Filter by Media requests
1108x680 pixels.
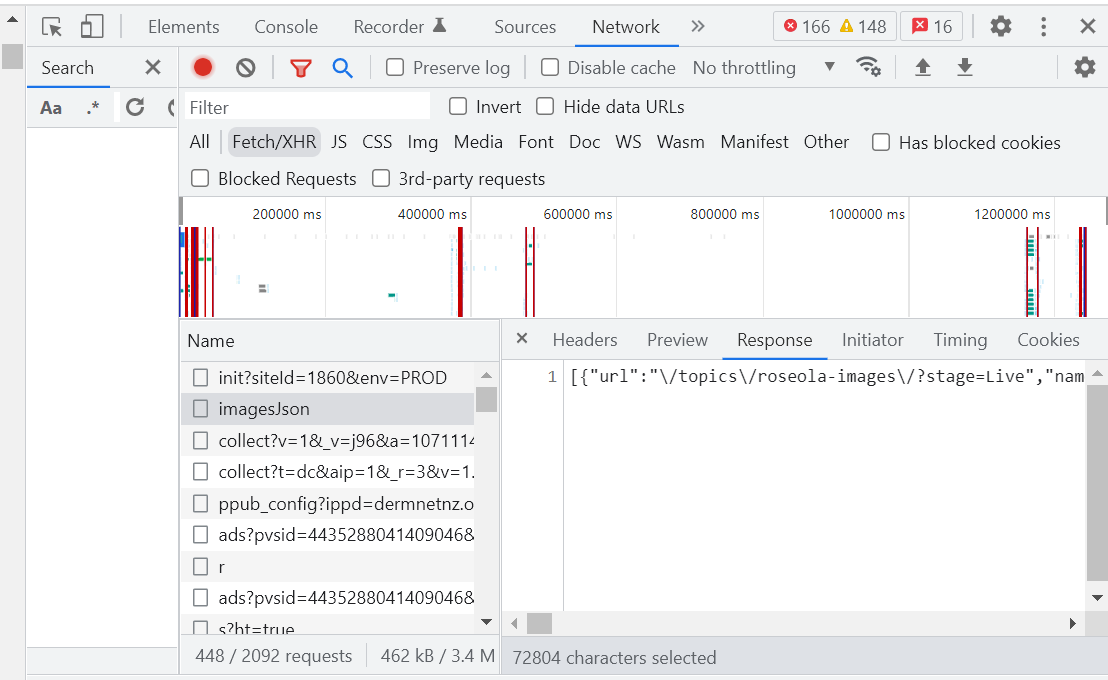click(478, 142)
